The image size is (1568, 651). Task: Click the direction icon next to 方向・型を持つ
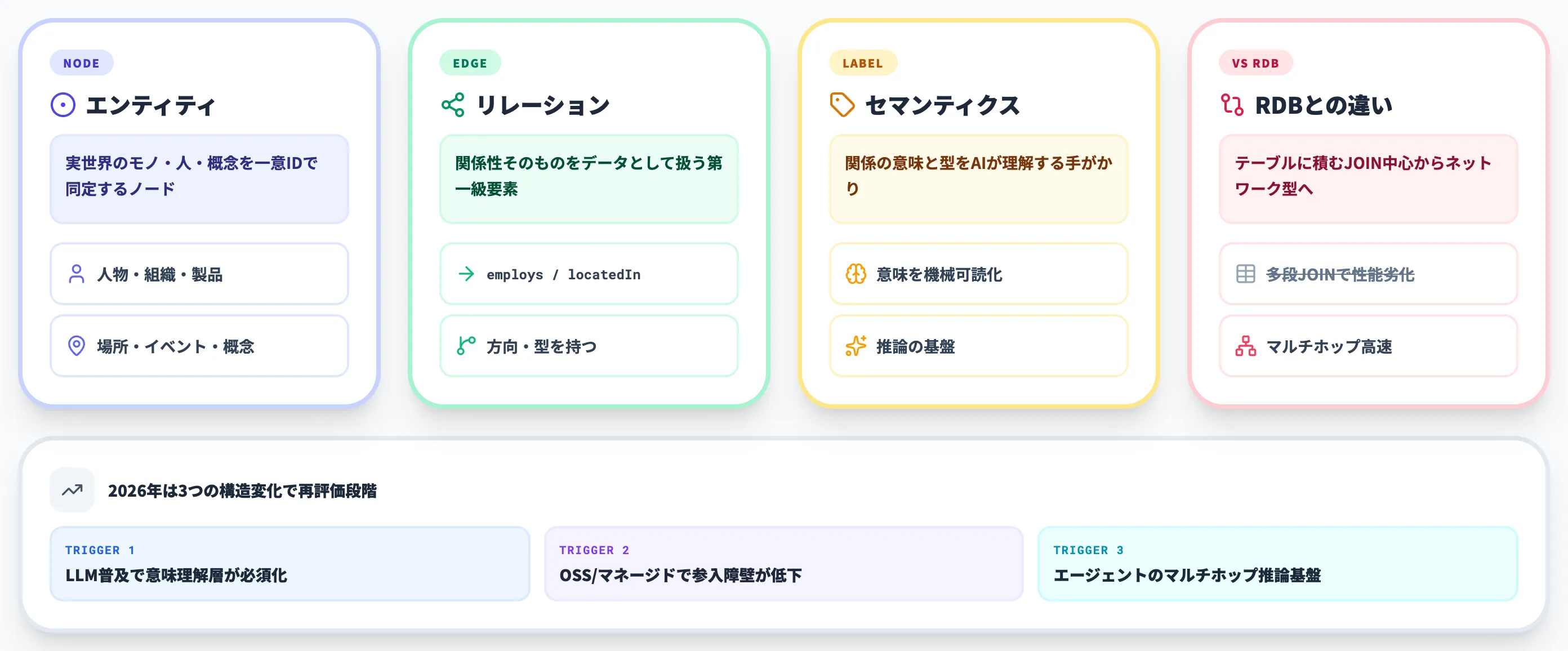(466, 346)
